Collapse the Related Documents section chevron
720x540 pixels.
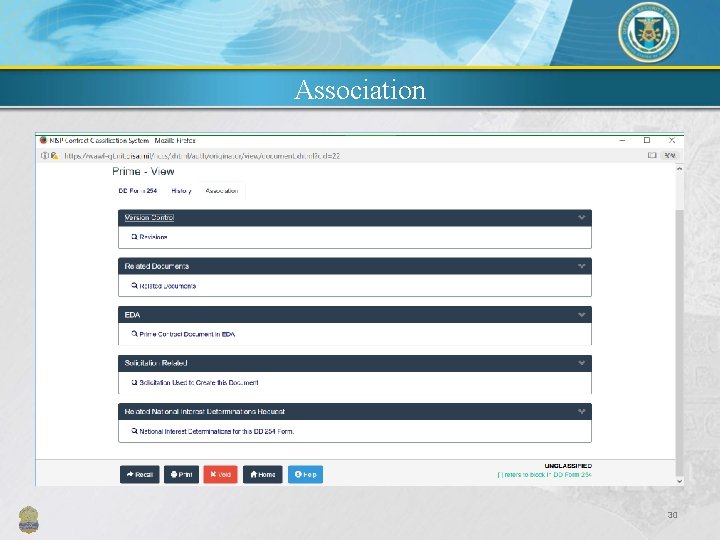pos(581,266)
